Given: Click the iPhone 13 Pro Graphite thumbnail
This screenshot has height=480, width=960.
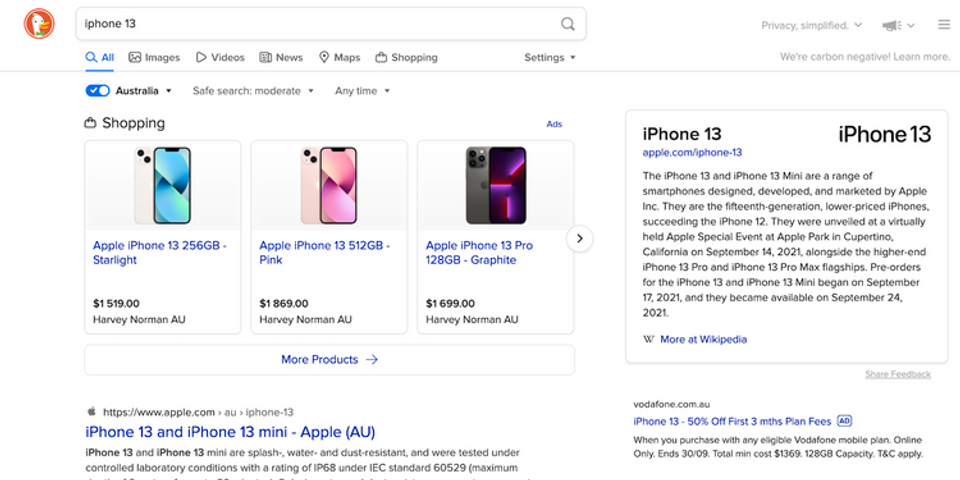Looking at the screenshot, I should (x=495, y=185).
